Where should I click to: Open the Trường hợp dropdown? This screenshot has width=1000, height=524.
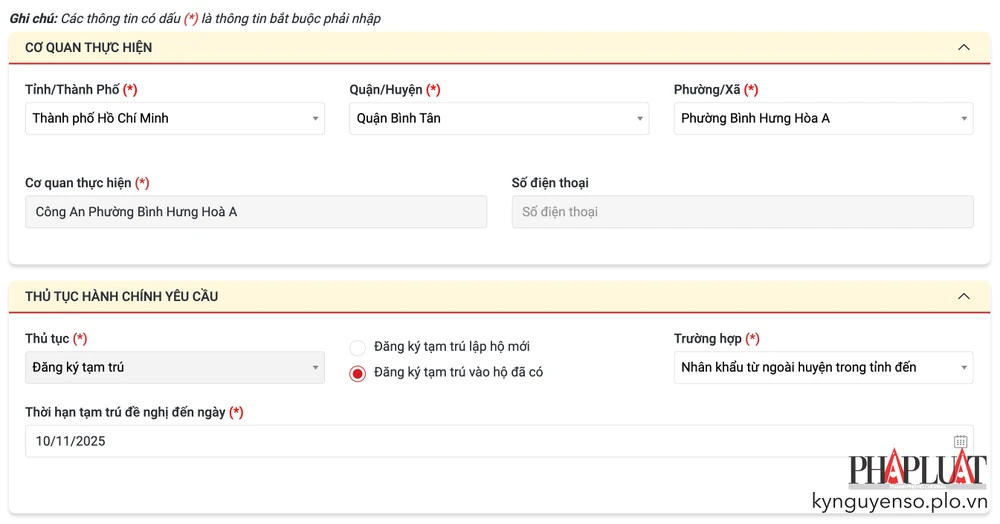pos(822,367)
